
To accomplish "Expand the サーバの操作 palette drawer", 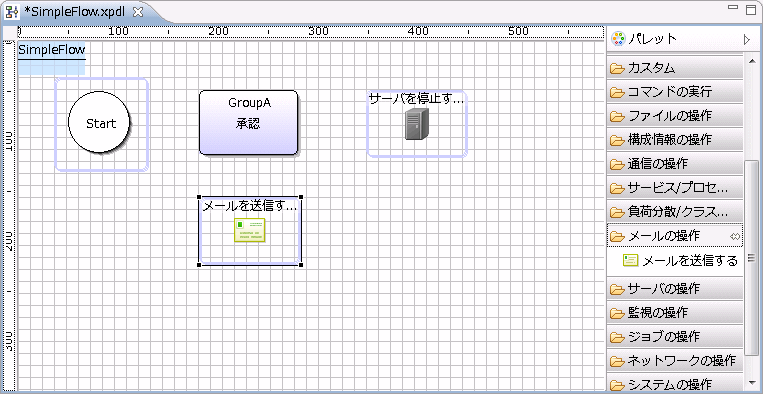I will coord(675,288).
